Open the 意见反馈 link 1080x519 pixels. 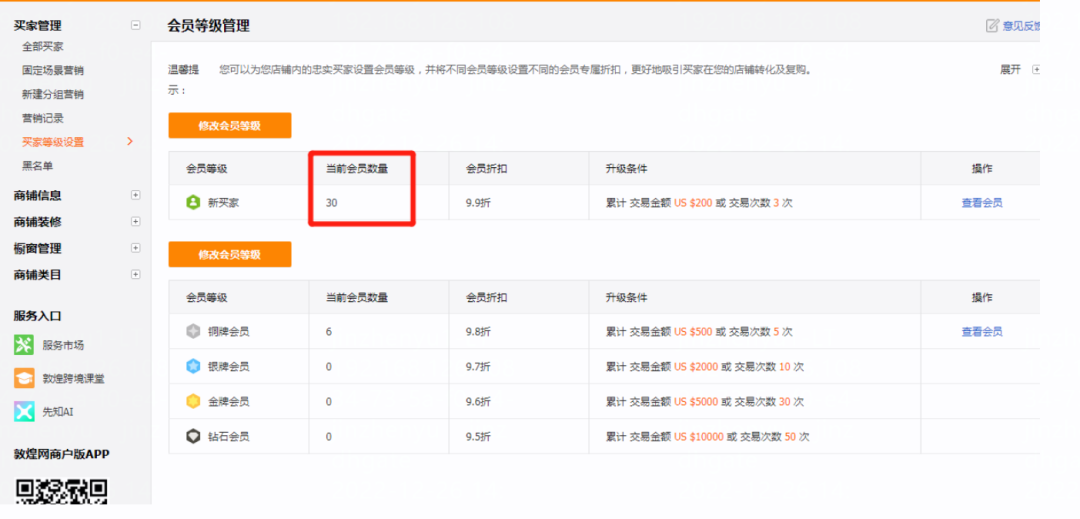click(1021, 26)
